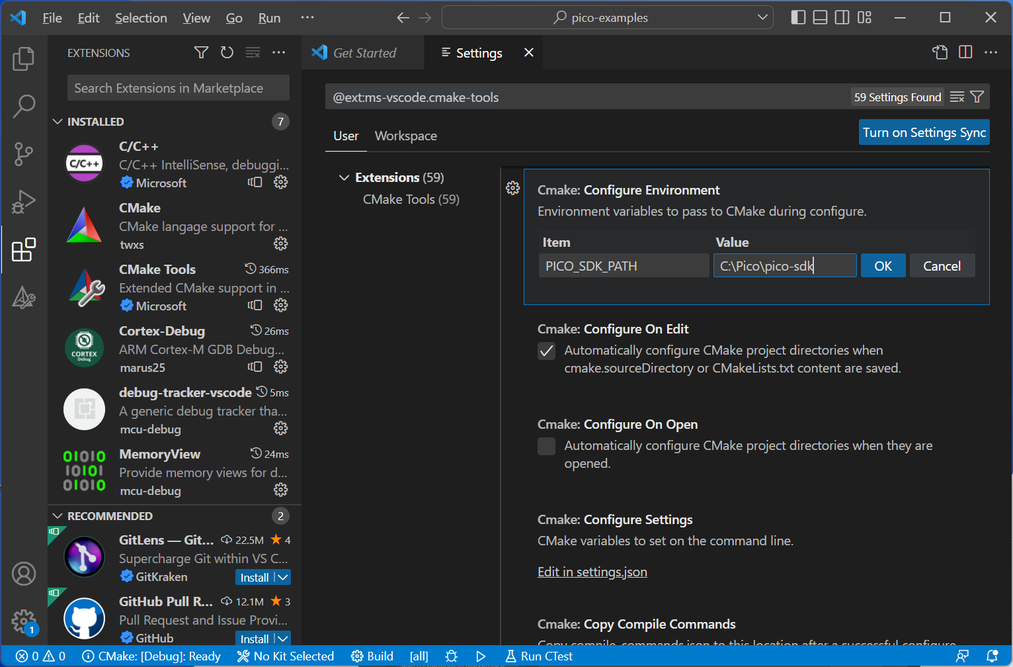Open the Extensions view icon

(x=24, y=249)
